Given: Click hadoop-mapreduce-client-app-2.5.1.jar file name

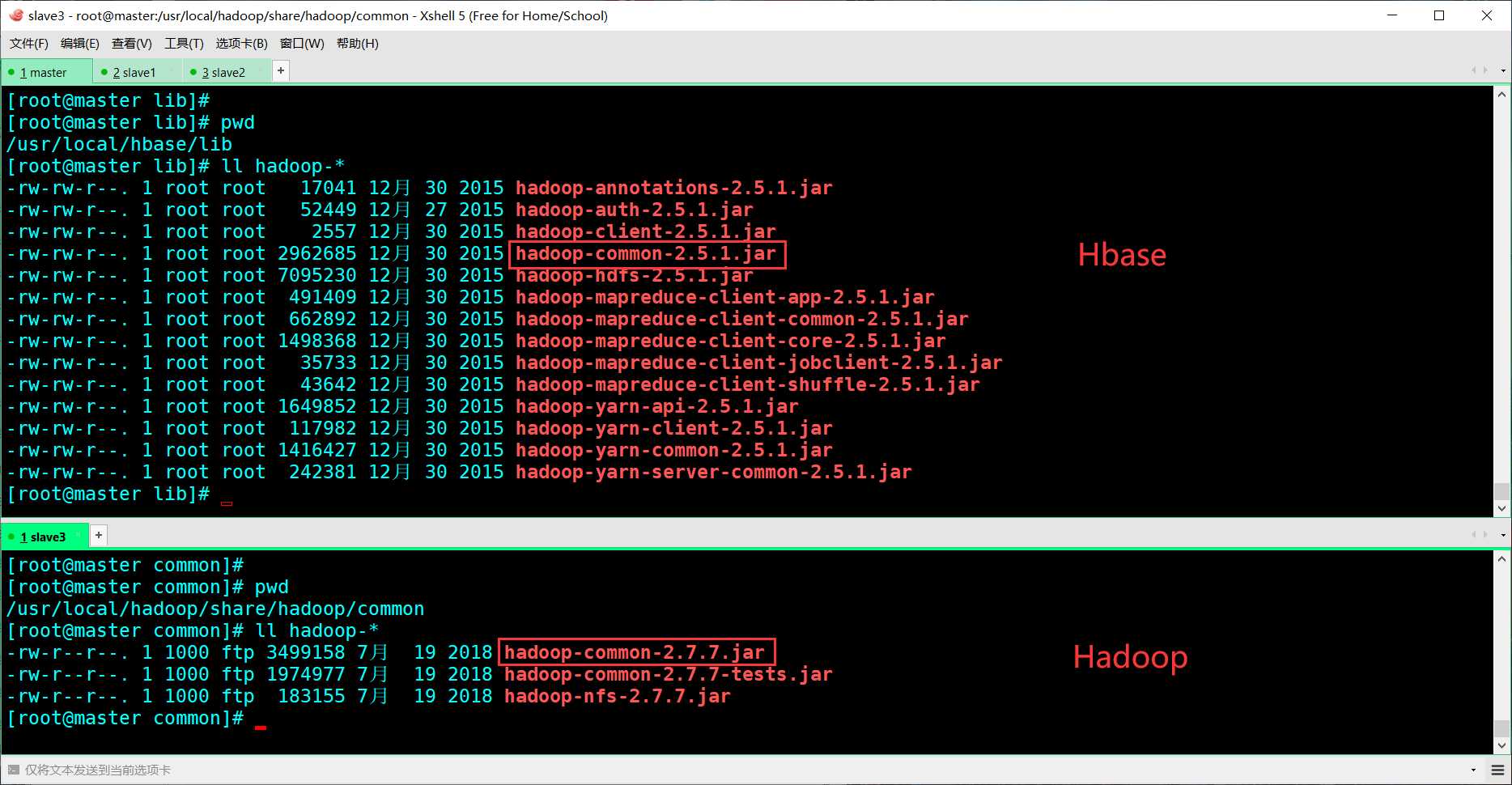Looking at the screenshot, I should tap(724, 297).
